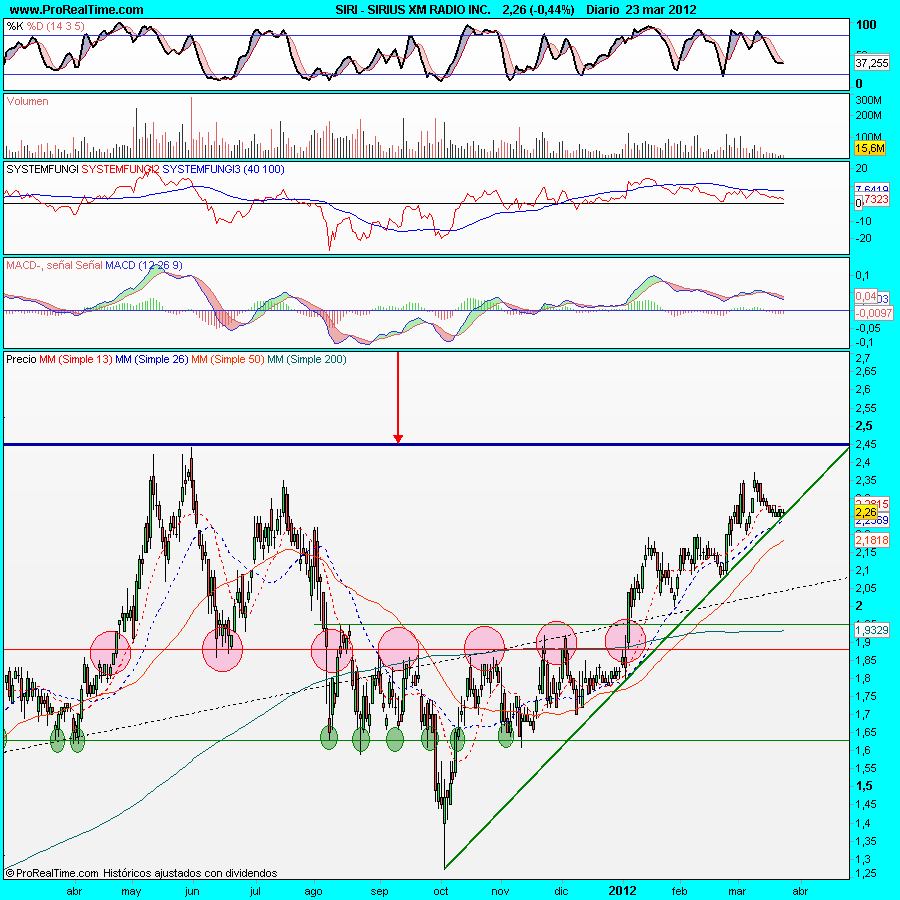
Task: Click the 0,1 MACD scale label at top
Action: [x=862, y=275]
